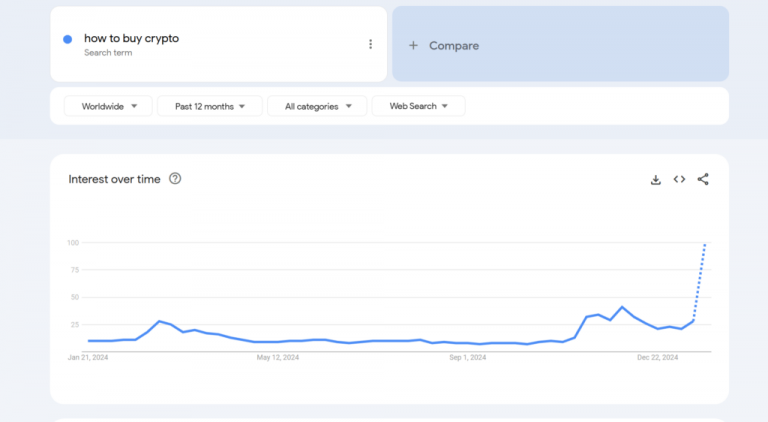Open the Interest over time help icon

click(x=175, y=179)
